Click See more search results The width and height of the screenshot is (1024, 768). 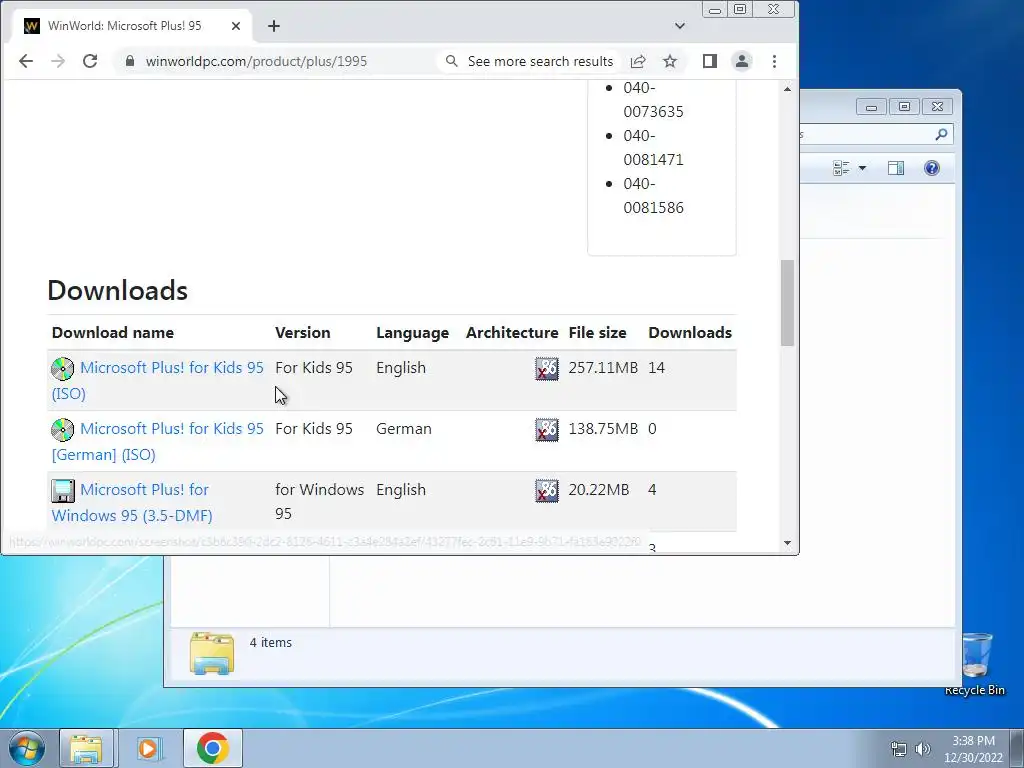pos(540,61)
